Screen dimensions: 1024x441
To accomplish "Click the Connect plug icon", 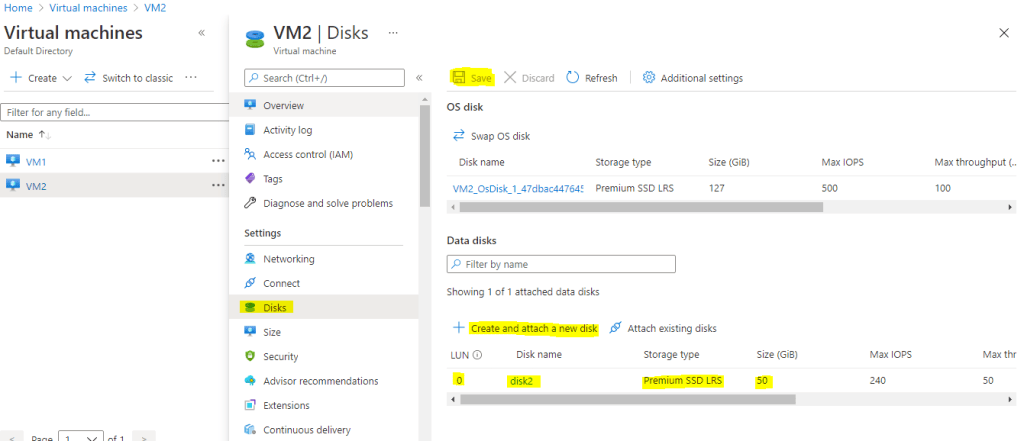I will coord(249,283).
